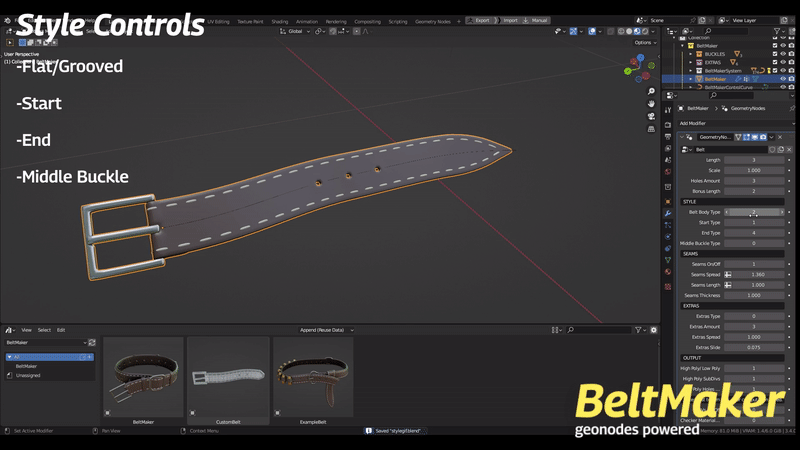Screen dimensions: 800x450
Task: Toggle the camera view gizmo
Action: coord(651,116)
